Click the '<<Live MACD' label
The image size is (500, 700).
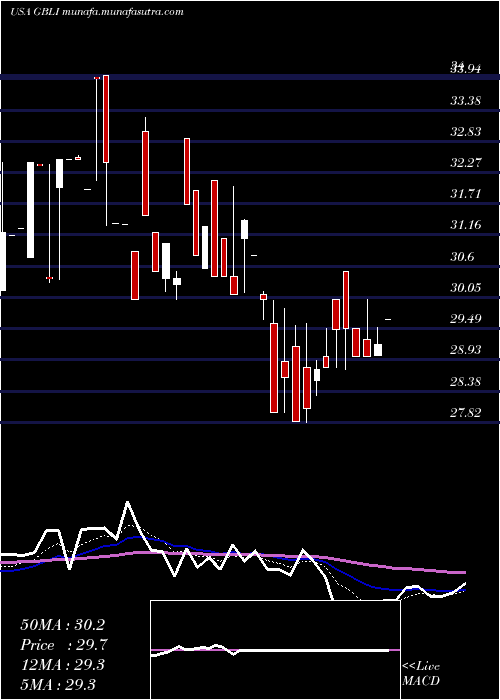tap(421, 673)
